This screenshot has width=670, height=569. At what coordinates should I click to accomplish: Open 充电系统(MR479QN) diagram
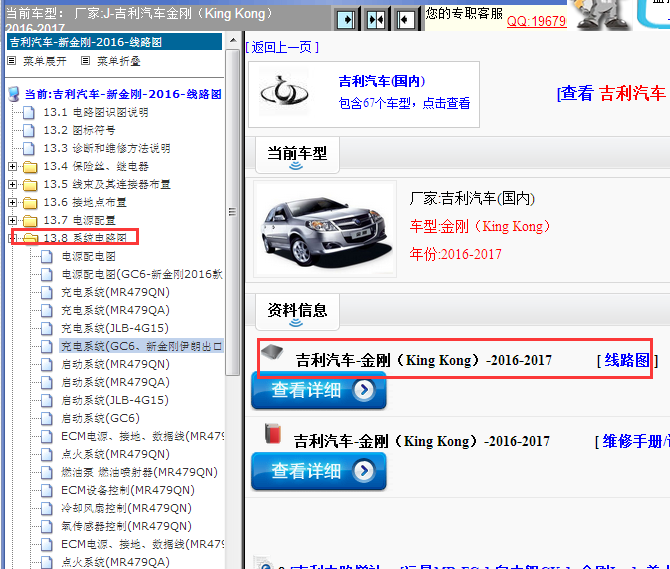click(115, 292)
